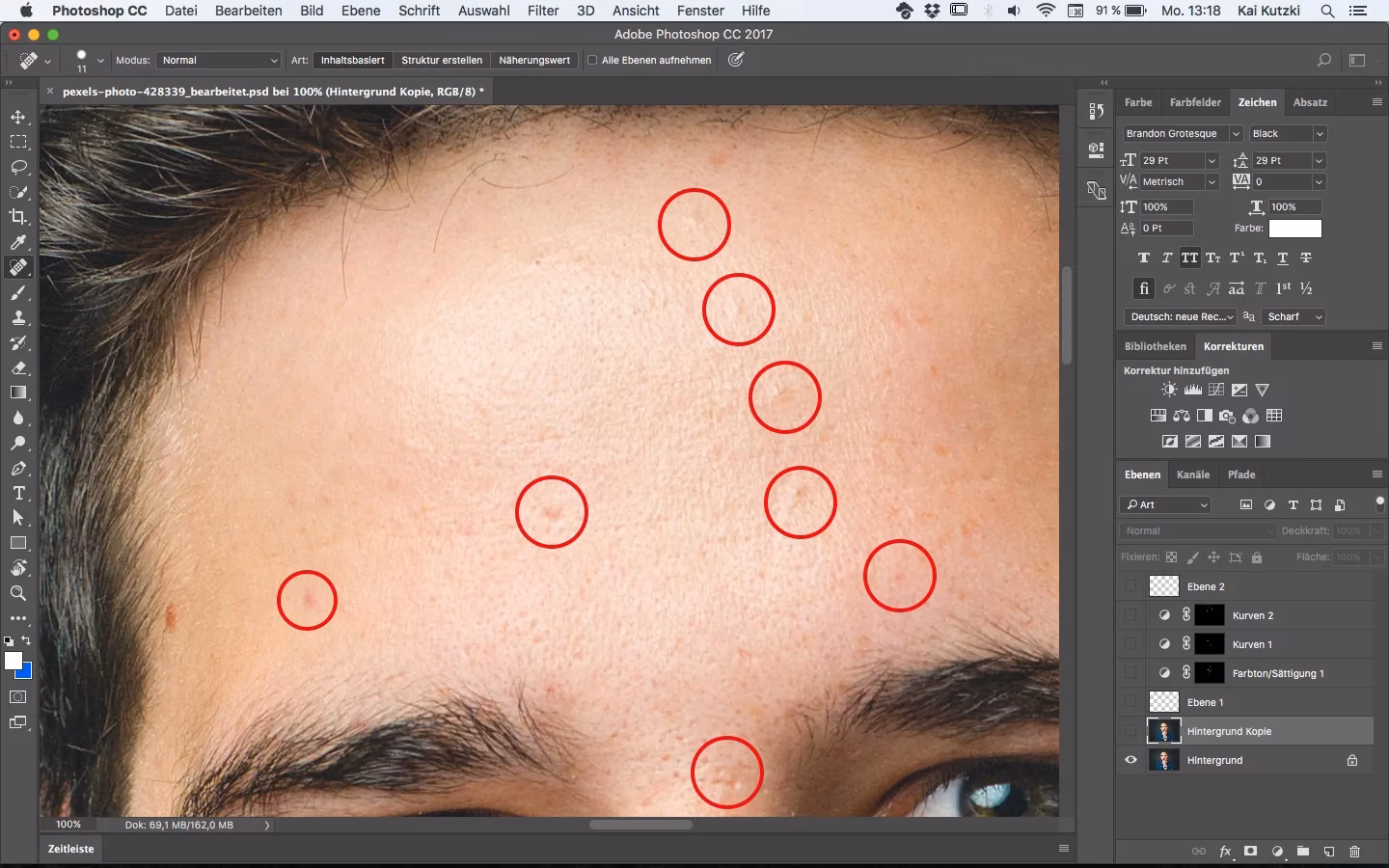
Task: Hide the Hintergrund layer
Action: [1130, 760]
